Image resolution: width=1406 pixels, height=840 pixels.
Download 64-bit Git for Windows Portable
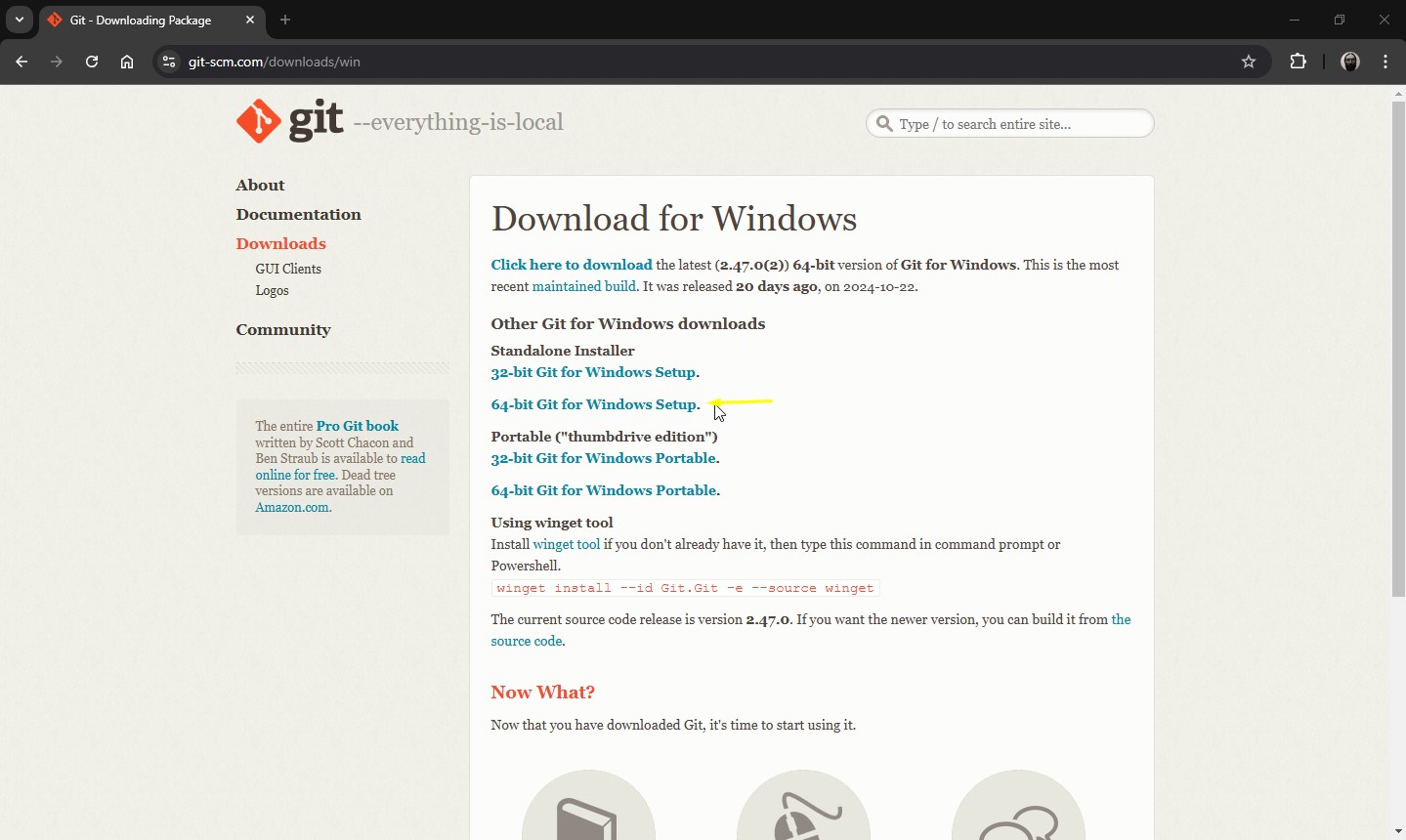coord(604,490)
